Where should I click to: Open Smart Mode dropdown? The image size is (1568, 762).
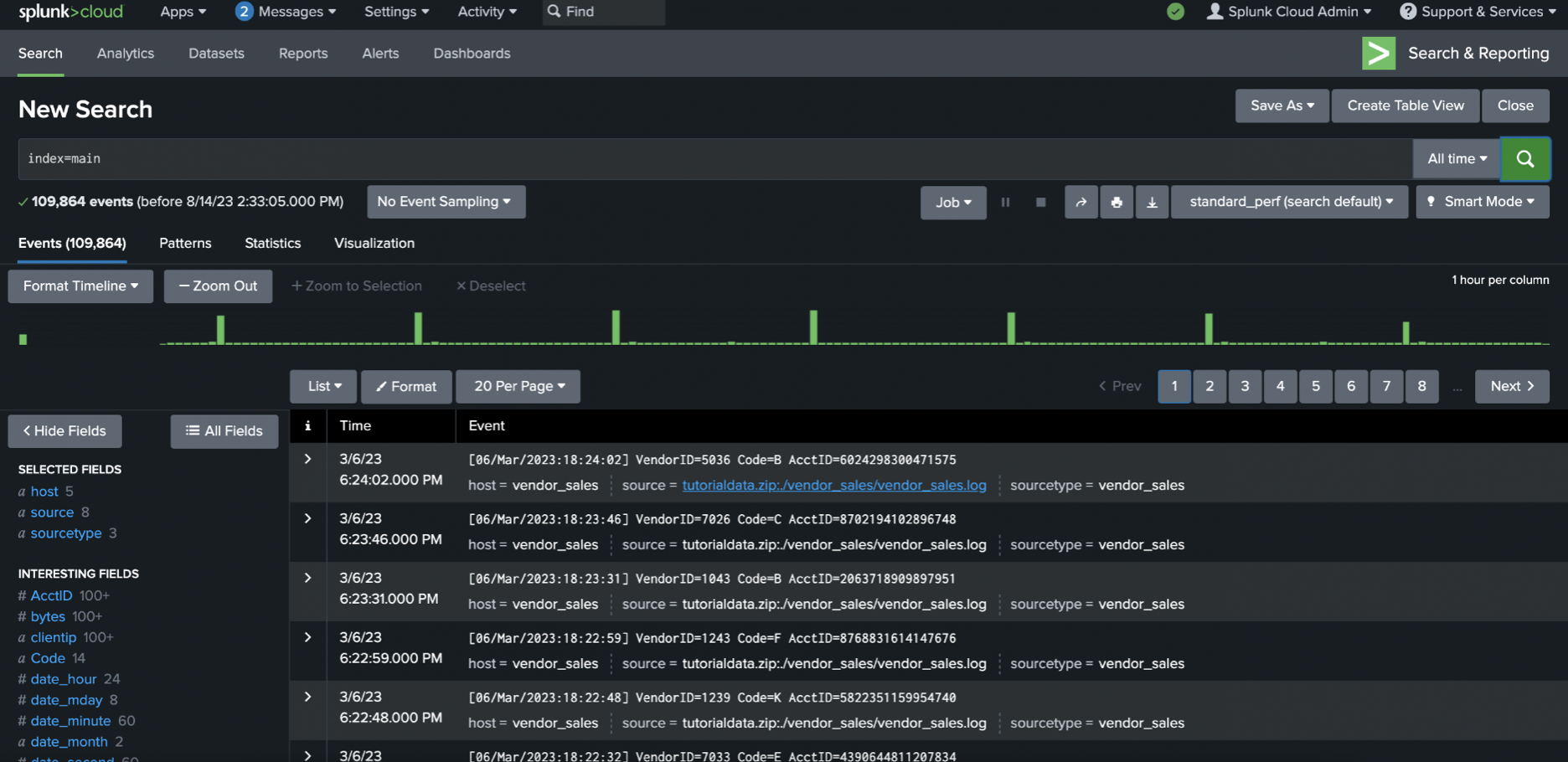(x=1482, y=202)
